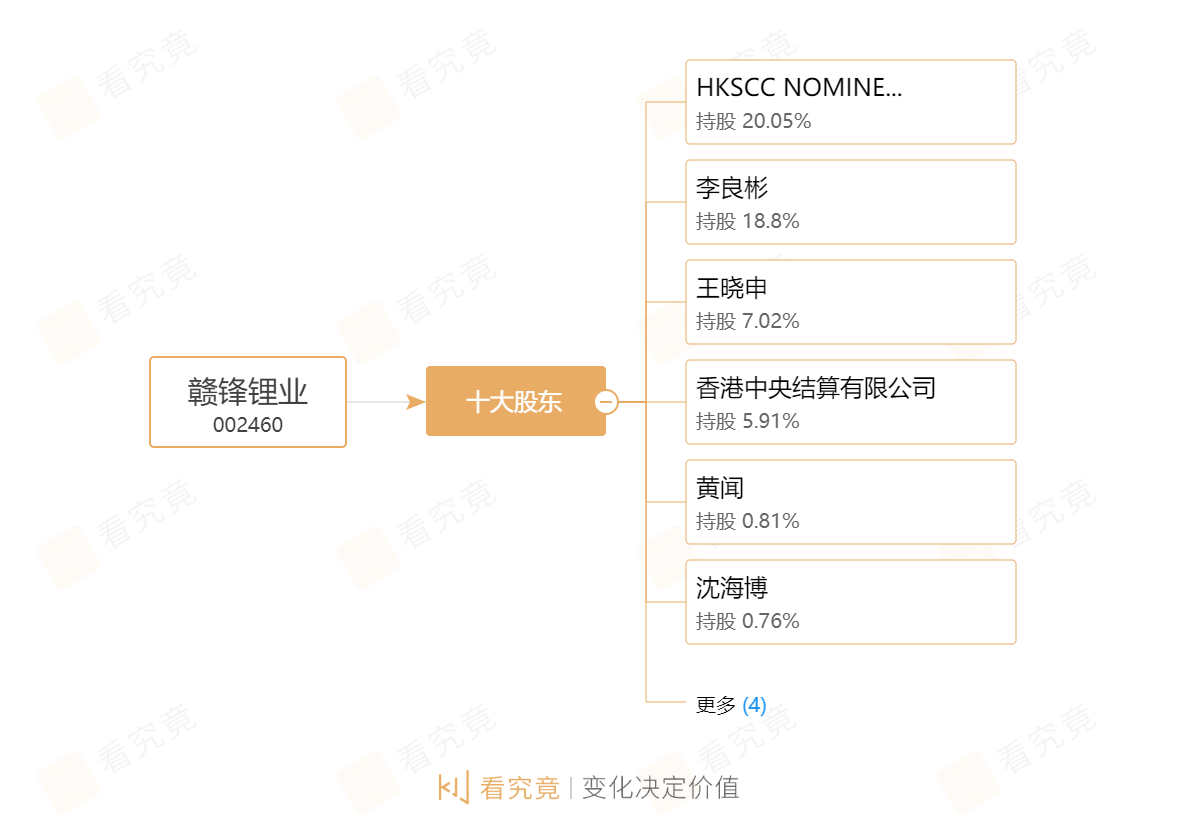
Task: Click the blue (4) count link
Action: pos(754,705)
